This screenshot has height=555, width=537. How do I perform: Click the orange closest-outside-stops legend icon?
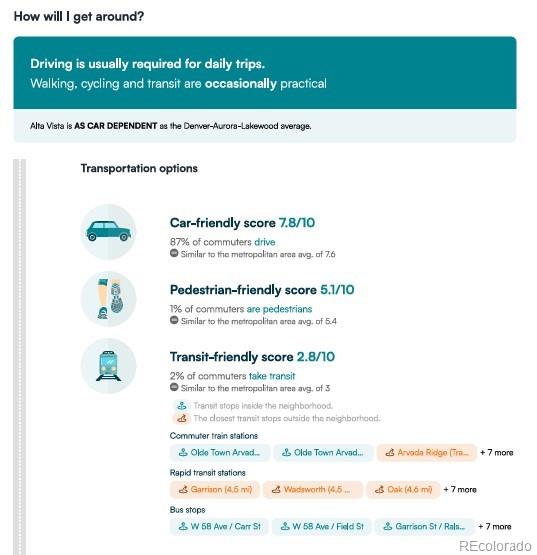click(x=182, y=418)
